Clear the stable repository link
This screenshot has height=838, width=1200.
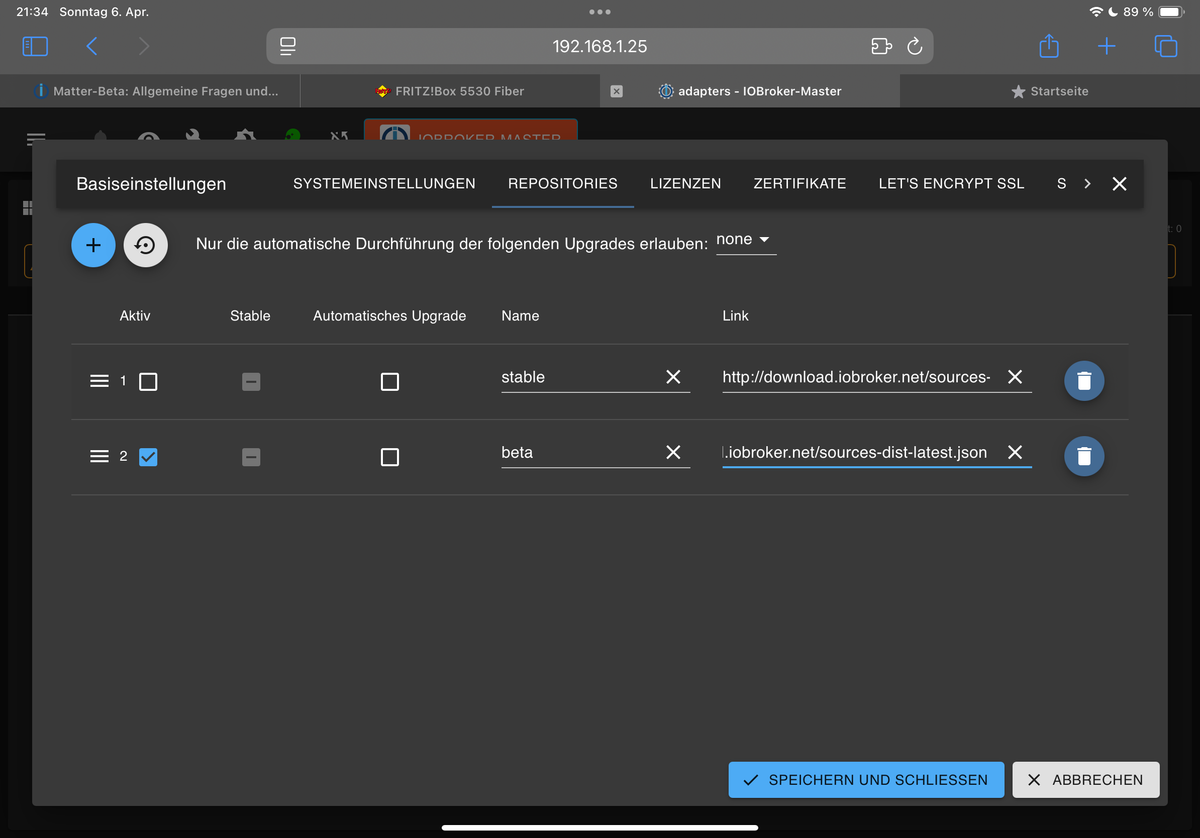click(x=1015, y=377)
